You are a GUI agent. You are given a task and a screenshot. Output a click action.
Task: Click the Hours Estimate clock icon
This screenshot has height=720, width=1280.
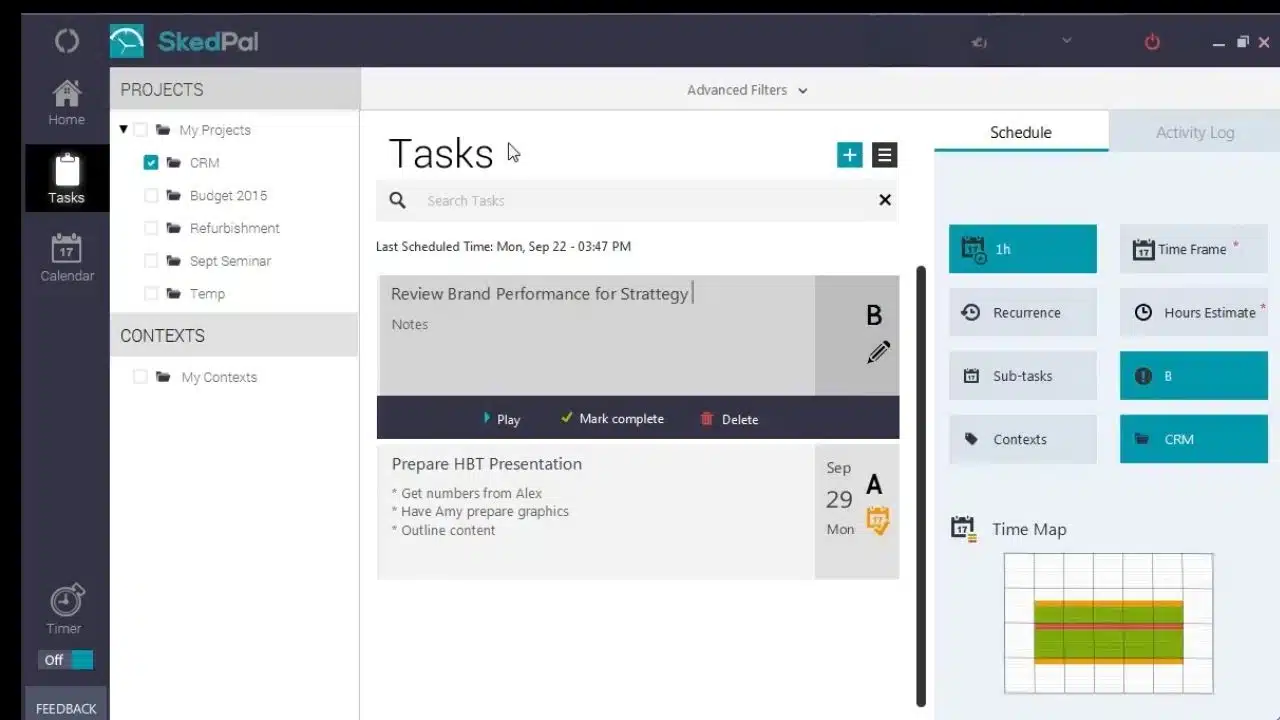pos(1143,312)
